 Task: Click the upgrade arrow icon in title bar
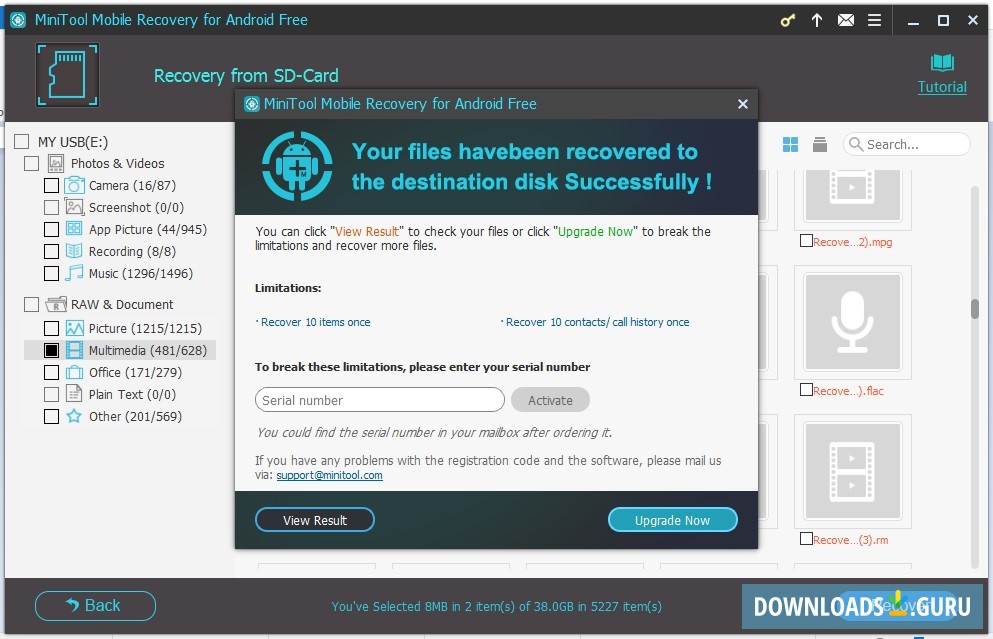(817, 20)
